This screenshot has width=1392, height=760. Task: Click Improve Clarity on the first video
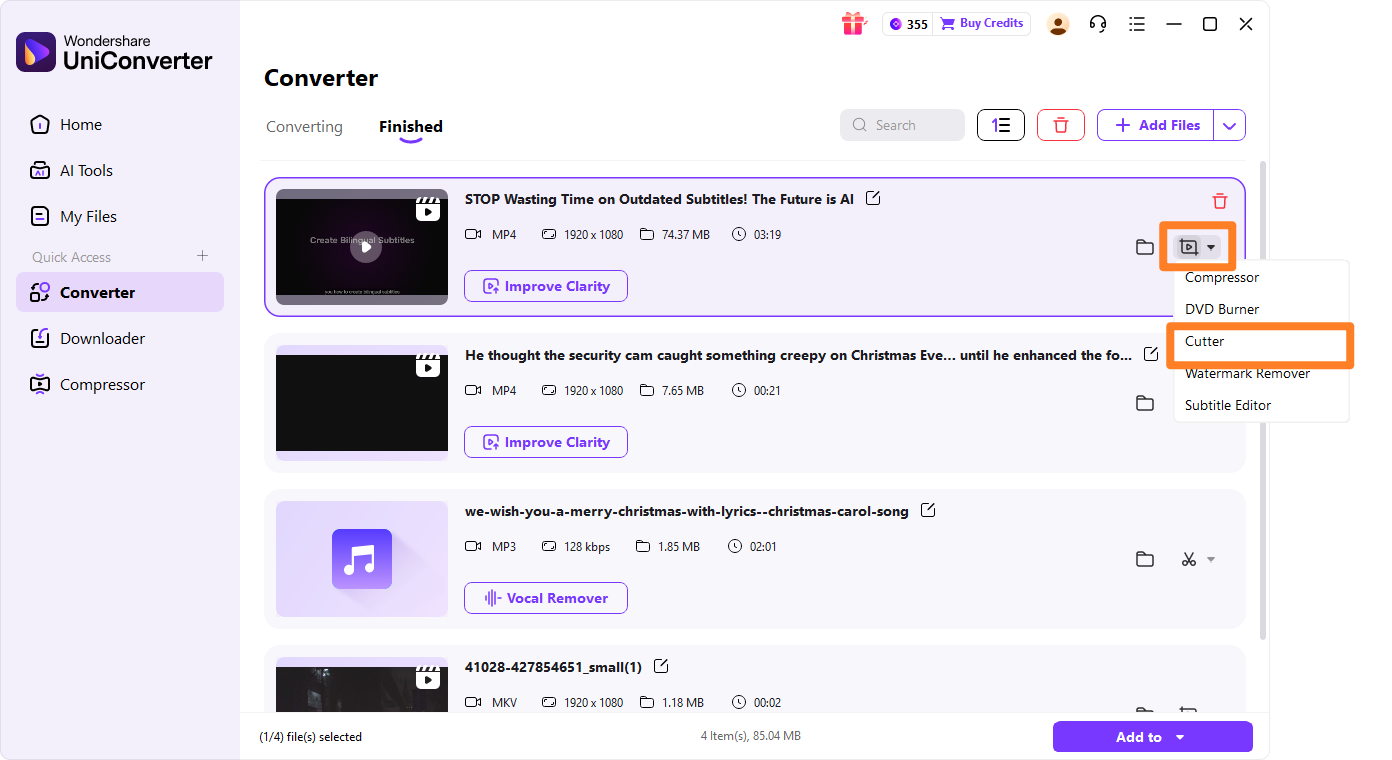click(x=546, y=286)
